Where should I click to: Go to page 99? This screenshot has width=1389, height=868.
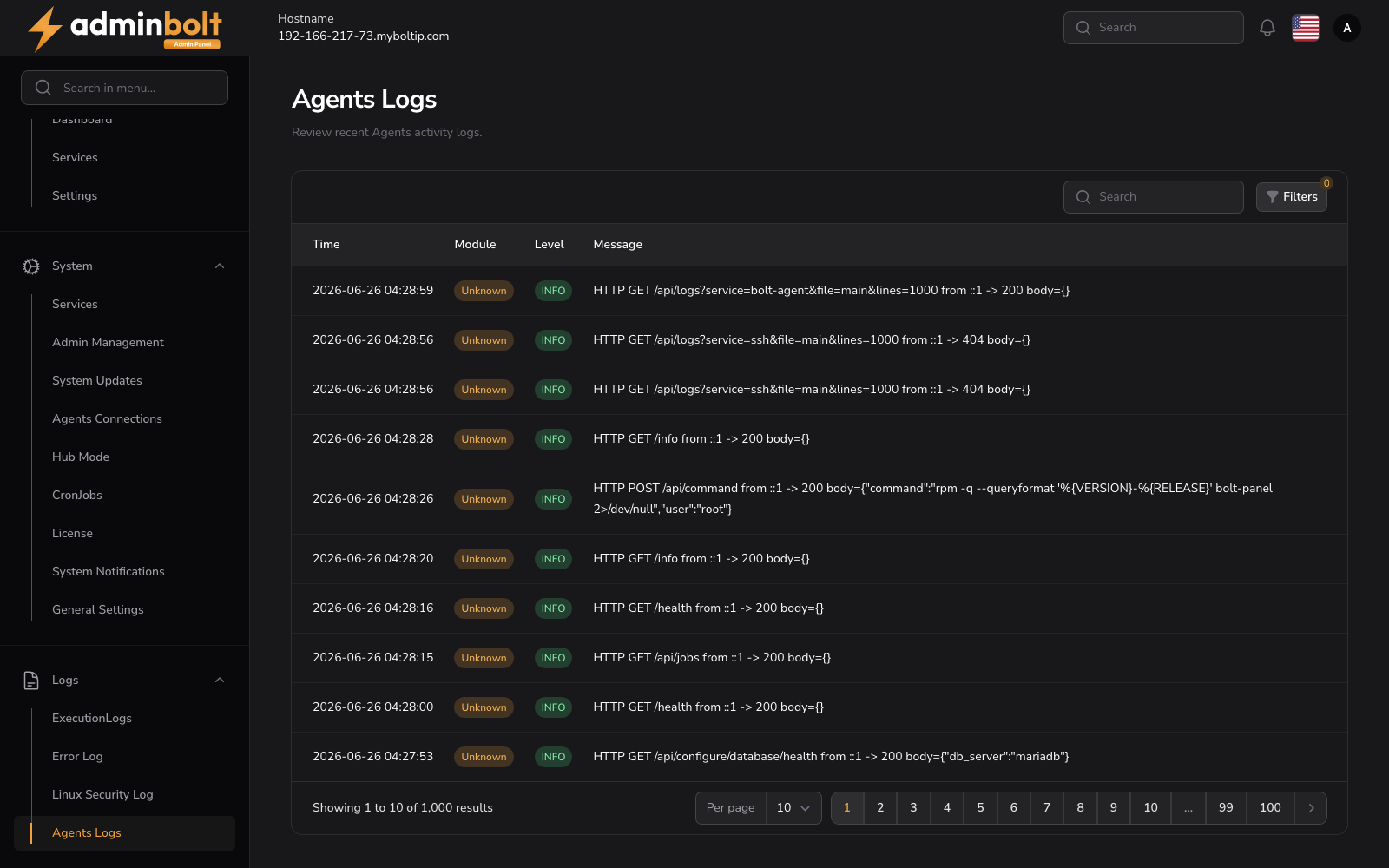[1226, 808]
